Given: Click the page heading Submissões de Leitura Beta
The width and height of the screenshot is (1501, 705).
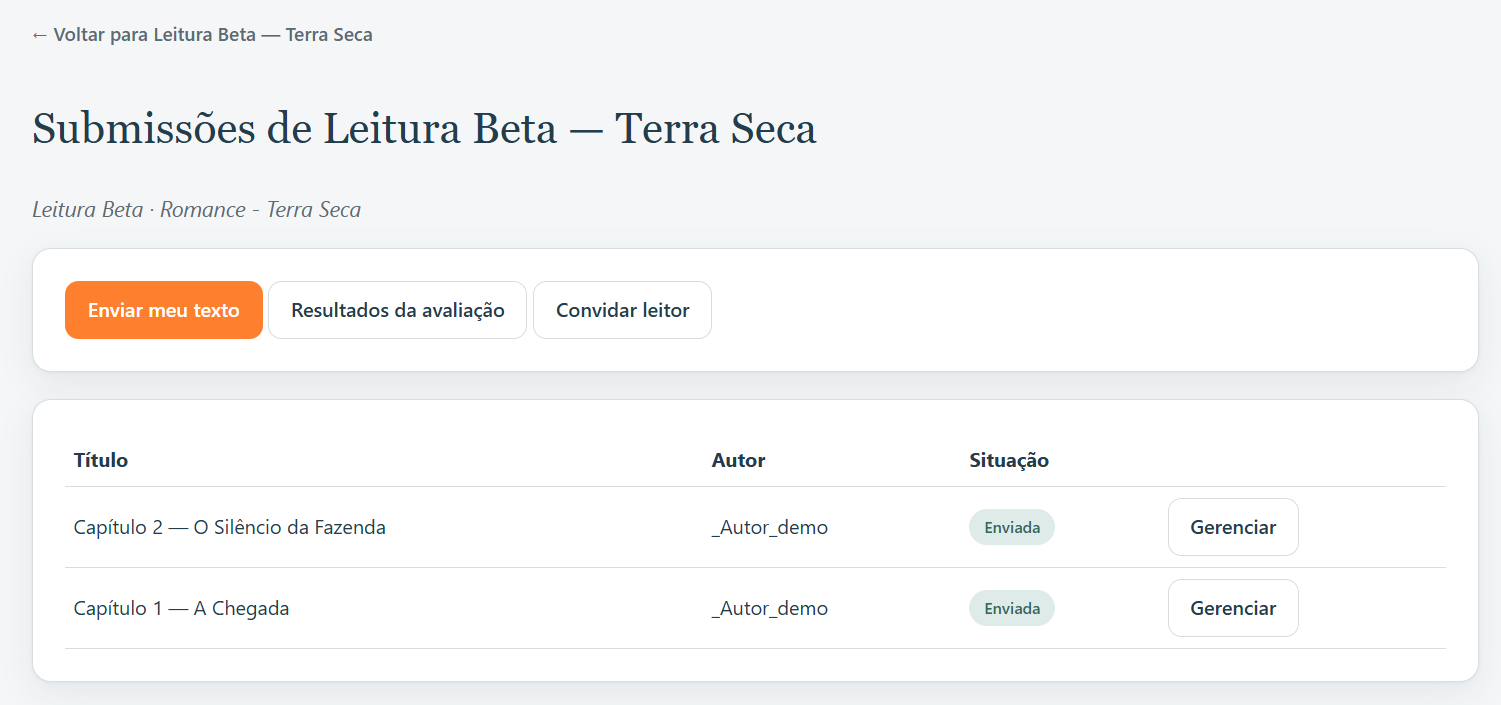Looking at the screenshot, I should click(x=424, y=129).
